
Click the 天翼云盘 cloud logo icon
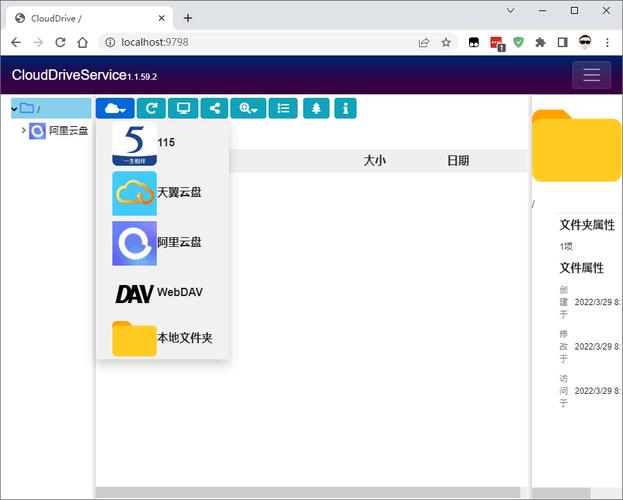click(x=134, y=194)
